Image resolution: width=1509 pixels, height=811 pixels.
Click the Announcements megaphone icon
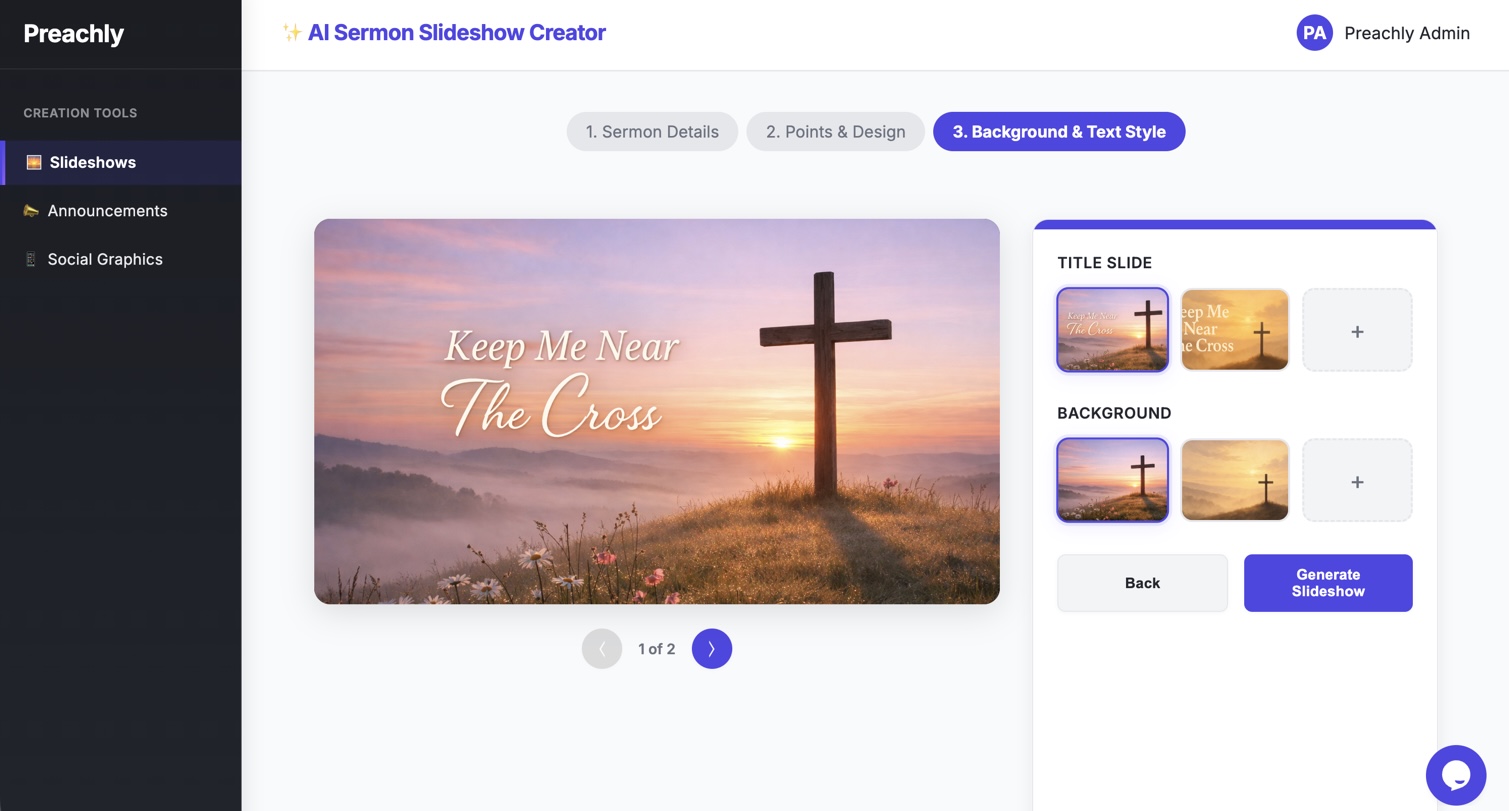tap(31, 211)
